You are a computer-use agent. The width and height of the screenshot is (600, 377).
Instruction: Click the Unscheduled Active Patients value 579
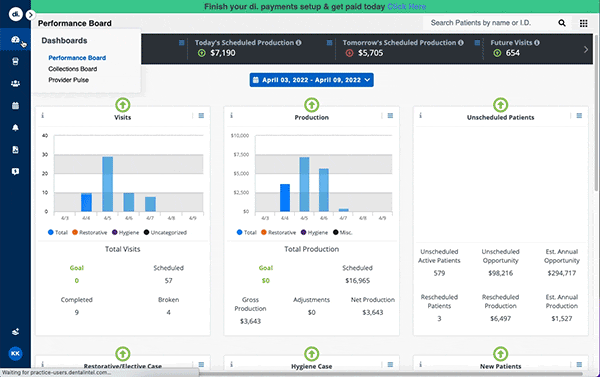tap(439, 273)
